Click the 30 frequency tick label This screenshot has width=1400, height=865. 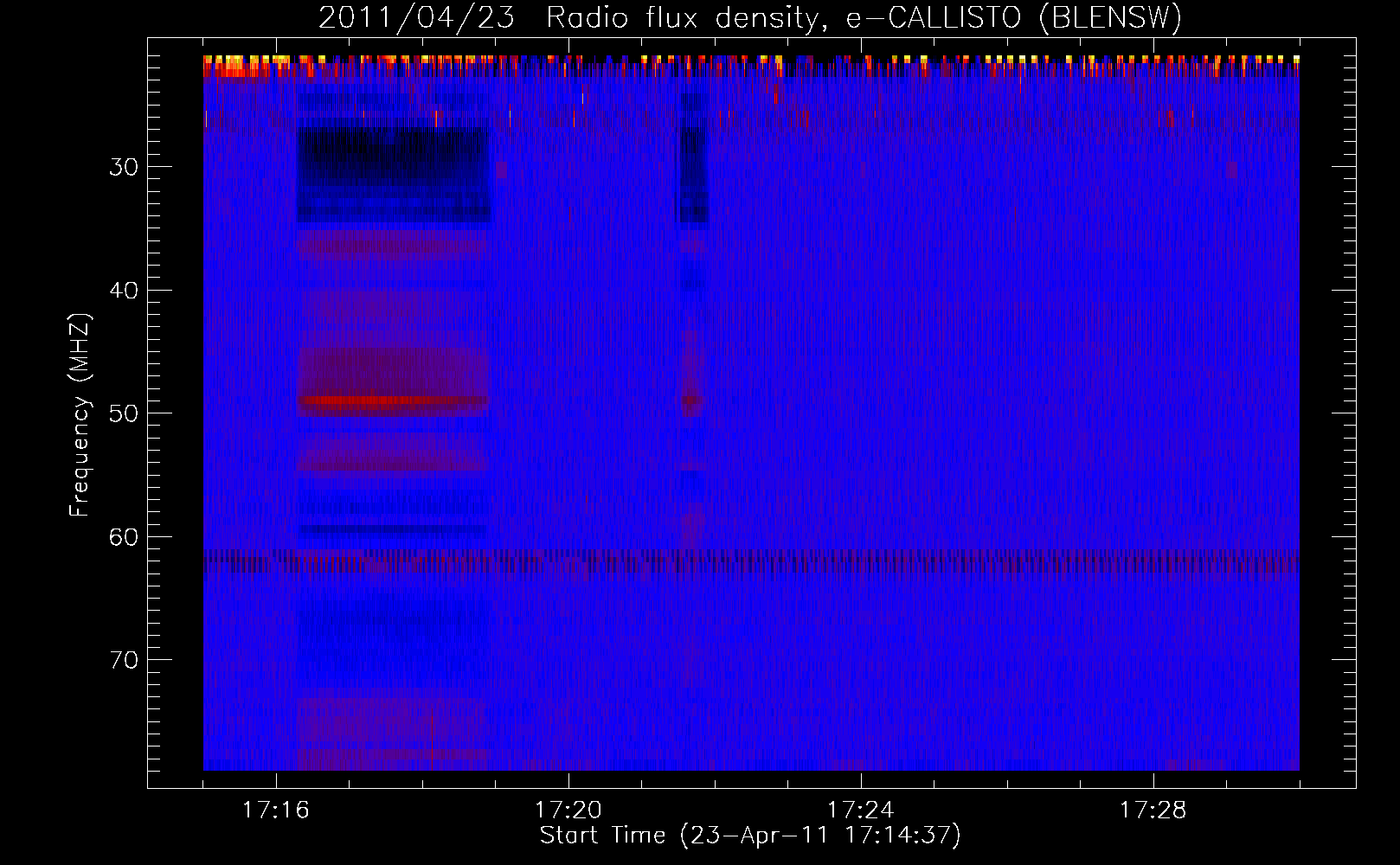[x=124, y=167]
